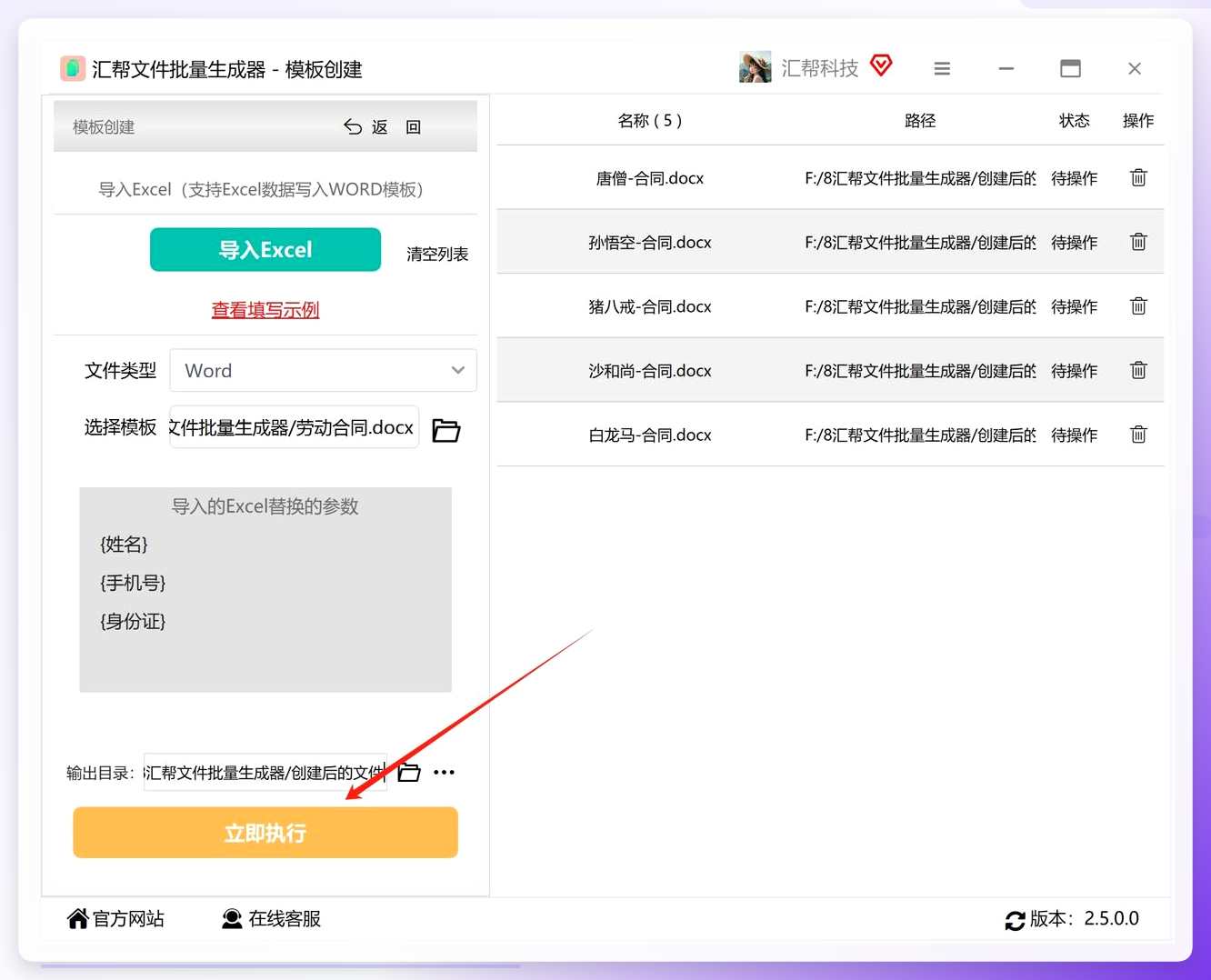
Task: Delete the 沙和尚-合同.docx row via trash icon
Action: (1138, 370)
